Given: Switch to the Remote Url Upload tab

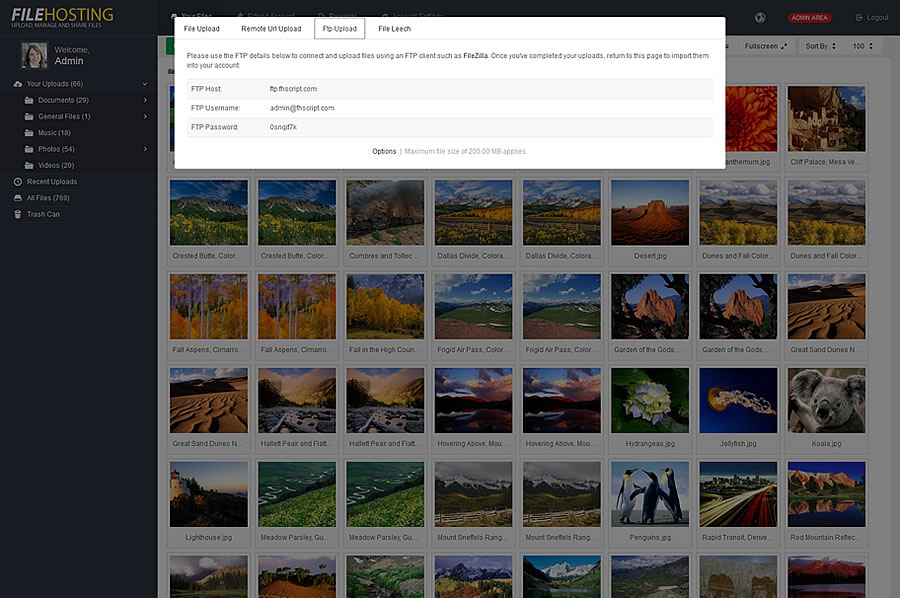Looking at the screenshot, I should (x=271, y=29).
